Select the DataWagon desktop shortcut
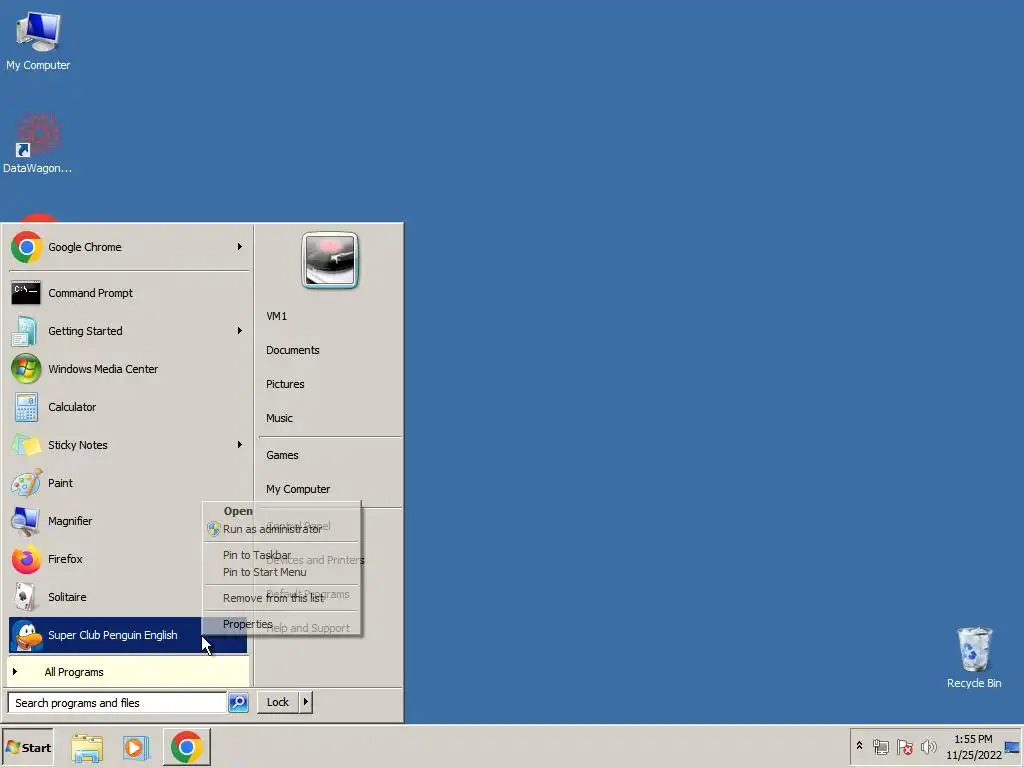The image size is (1024, 768). [x=38, y=142]
